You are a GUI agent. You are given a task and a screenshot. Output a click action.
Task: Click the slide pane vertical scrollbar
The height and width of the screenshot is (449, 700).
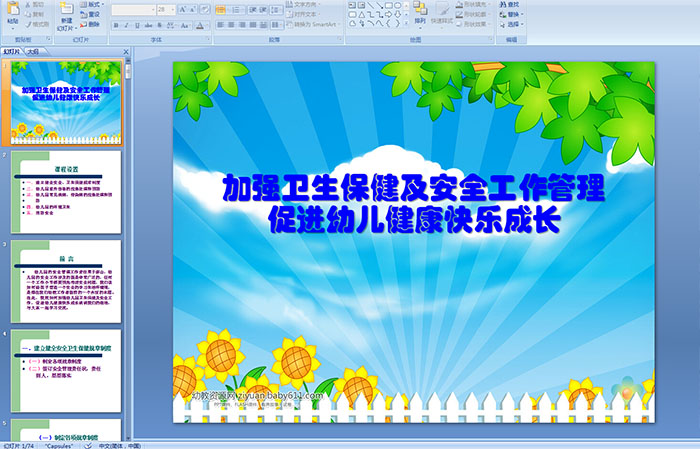point(129,250)
